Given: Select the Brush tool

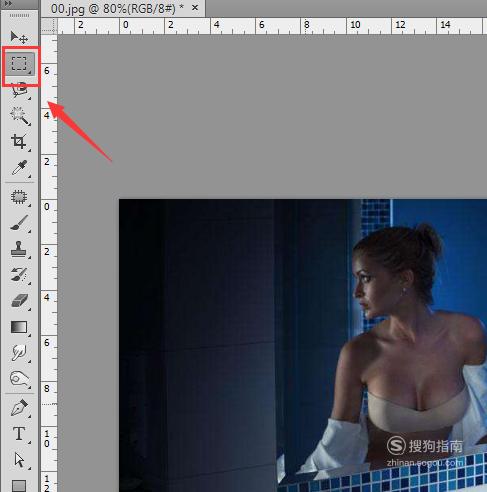Looking at the screenshot, I should coord(19,223).
